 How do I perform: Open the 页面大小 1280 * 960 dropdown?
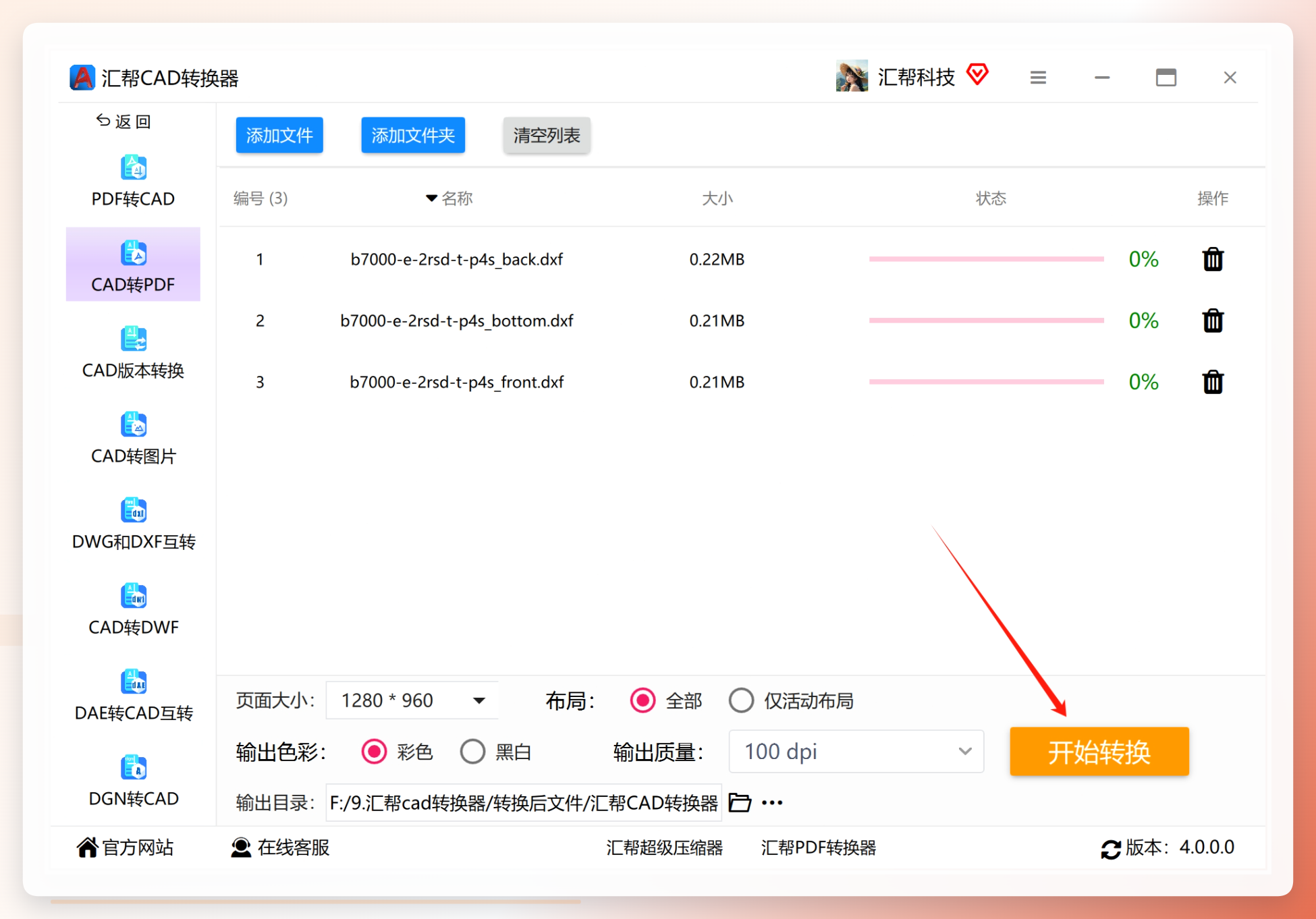[x=412, y=700]
